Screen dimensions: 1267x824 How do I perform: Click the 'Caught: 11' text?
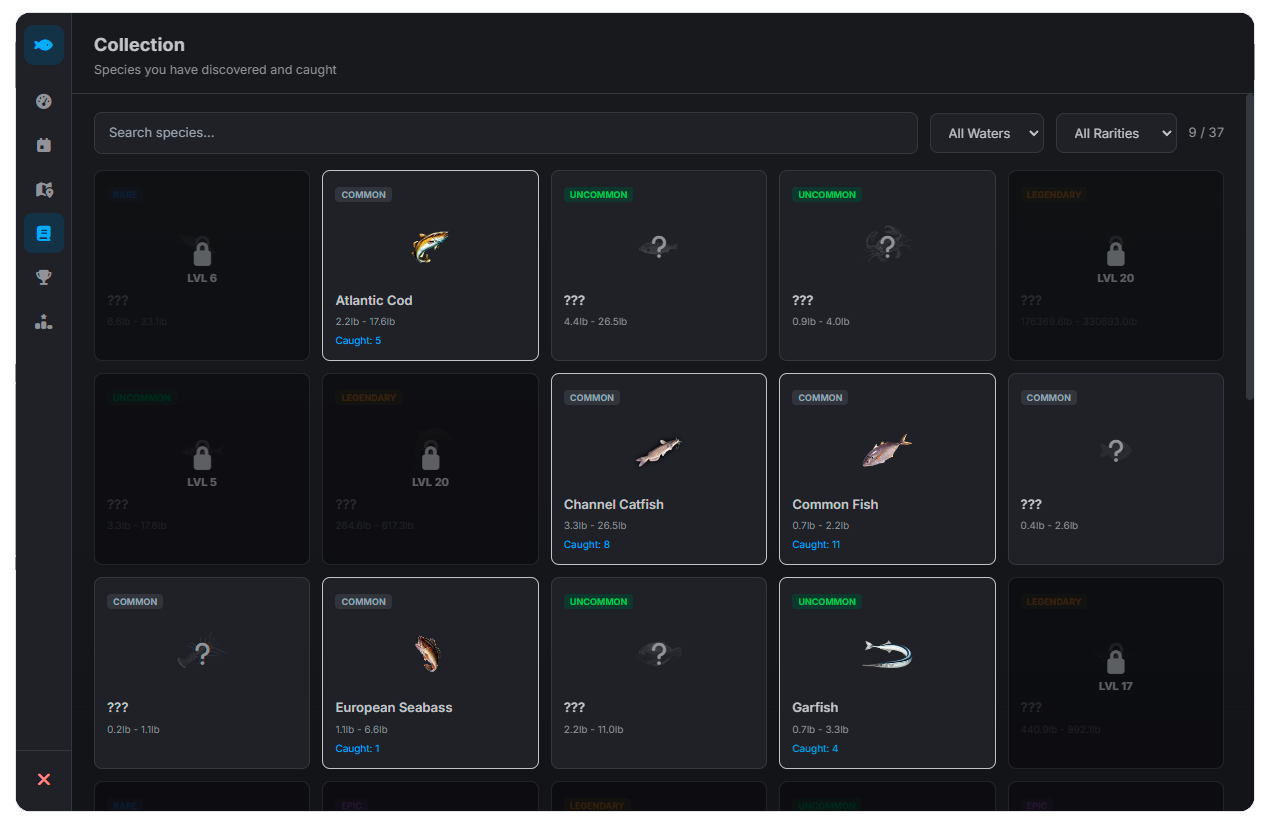[x=816, y=545]
